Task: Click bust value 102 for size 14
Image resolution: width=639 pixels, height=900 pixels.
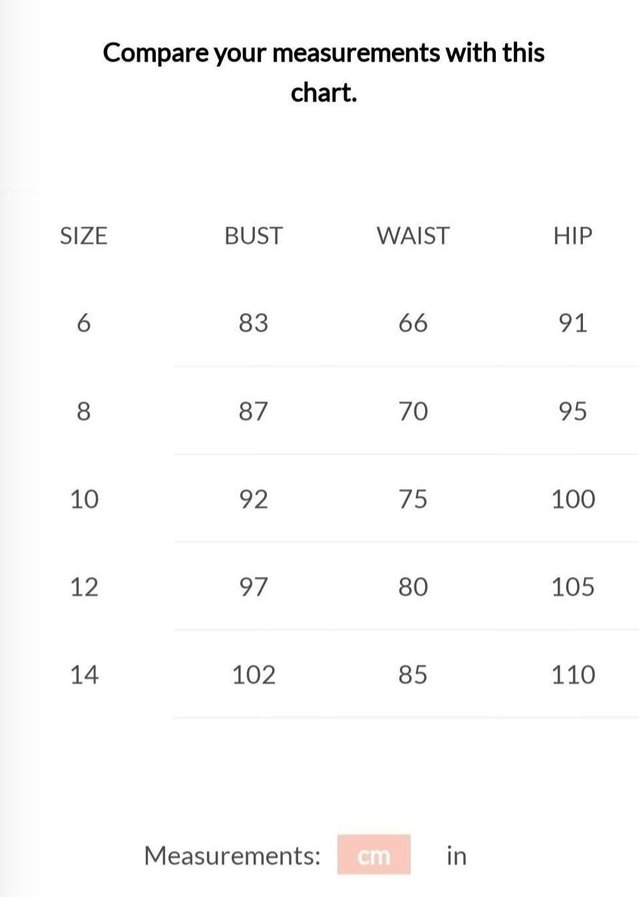Action: [253, 675]
